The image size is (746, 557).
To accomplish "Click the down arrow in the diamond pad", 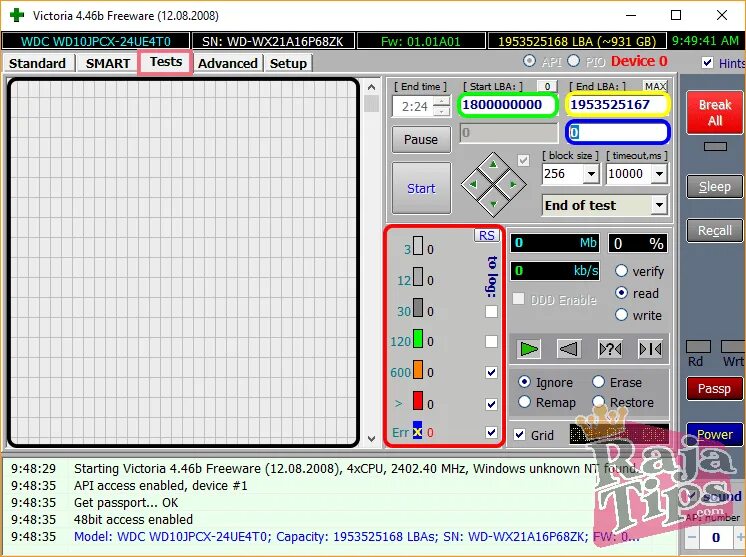I will pos(493,204).
